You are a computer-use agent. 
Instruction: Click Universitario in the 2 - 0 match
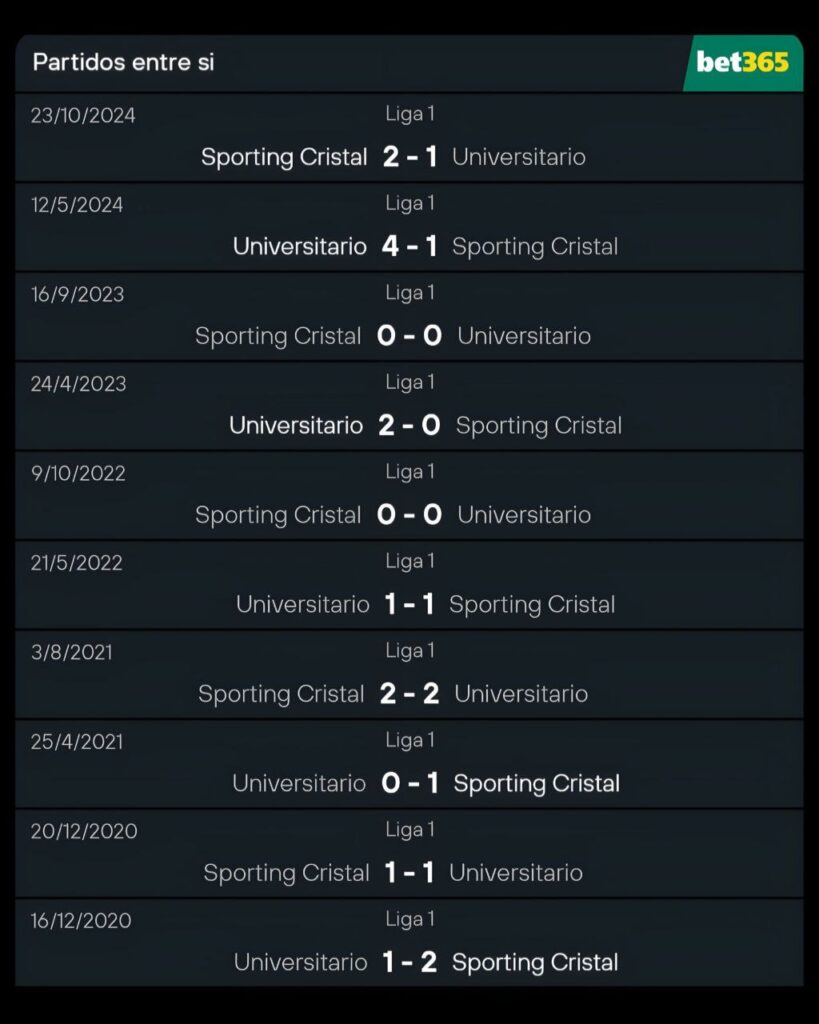tap(294, 425)
